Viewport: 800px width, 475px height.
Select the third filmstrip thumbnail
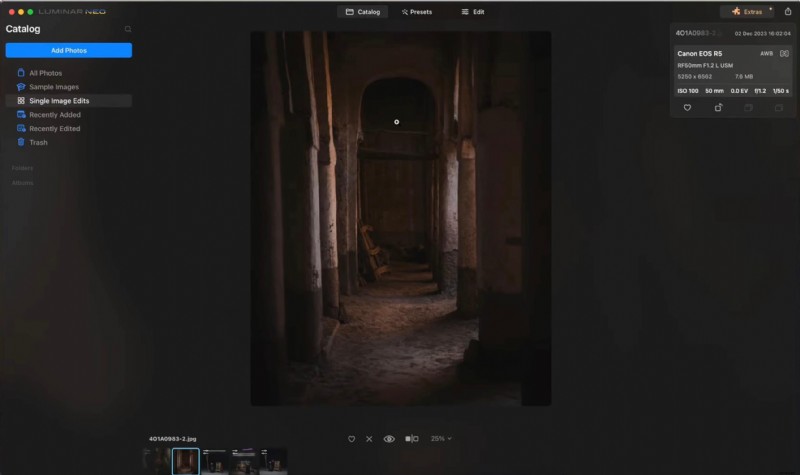215,461
